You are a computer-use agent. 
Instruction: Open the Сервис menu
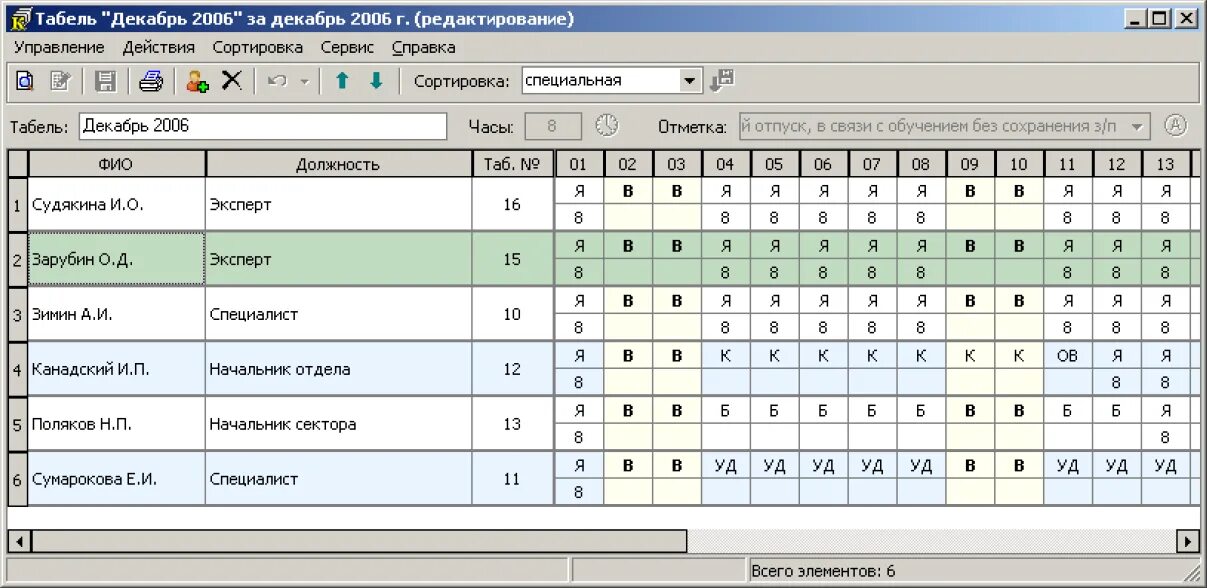pyautogui.click(x=347, y=47)
